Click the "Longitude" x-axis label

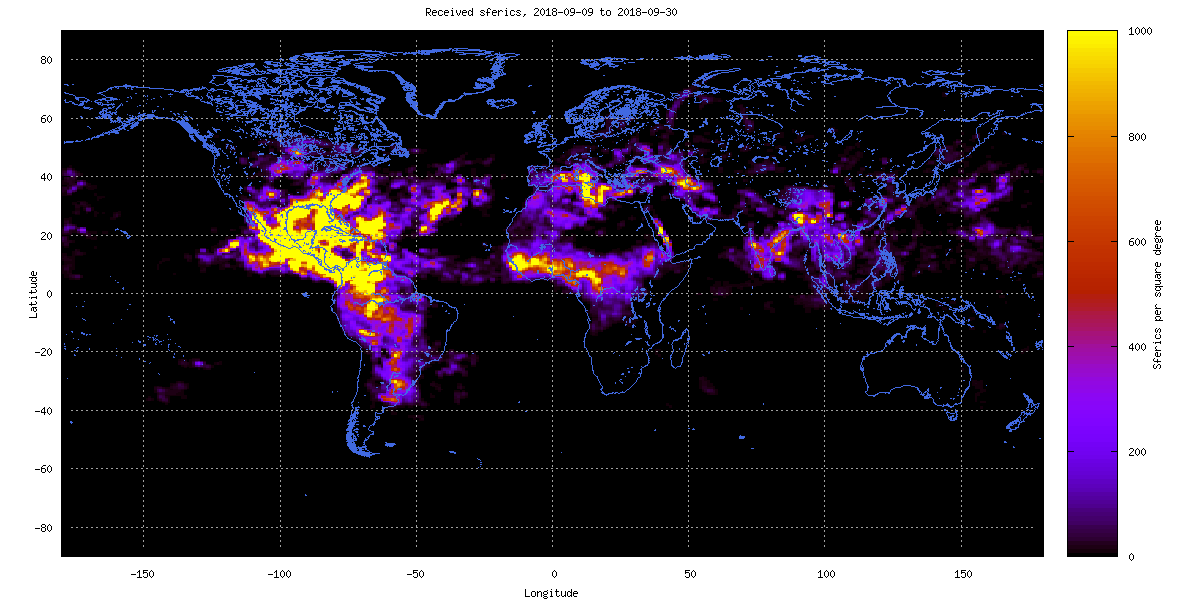pos(551,593)
